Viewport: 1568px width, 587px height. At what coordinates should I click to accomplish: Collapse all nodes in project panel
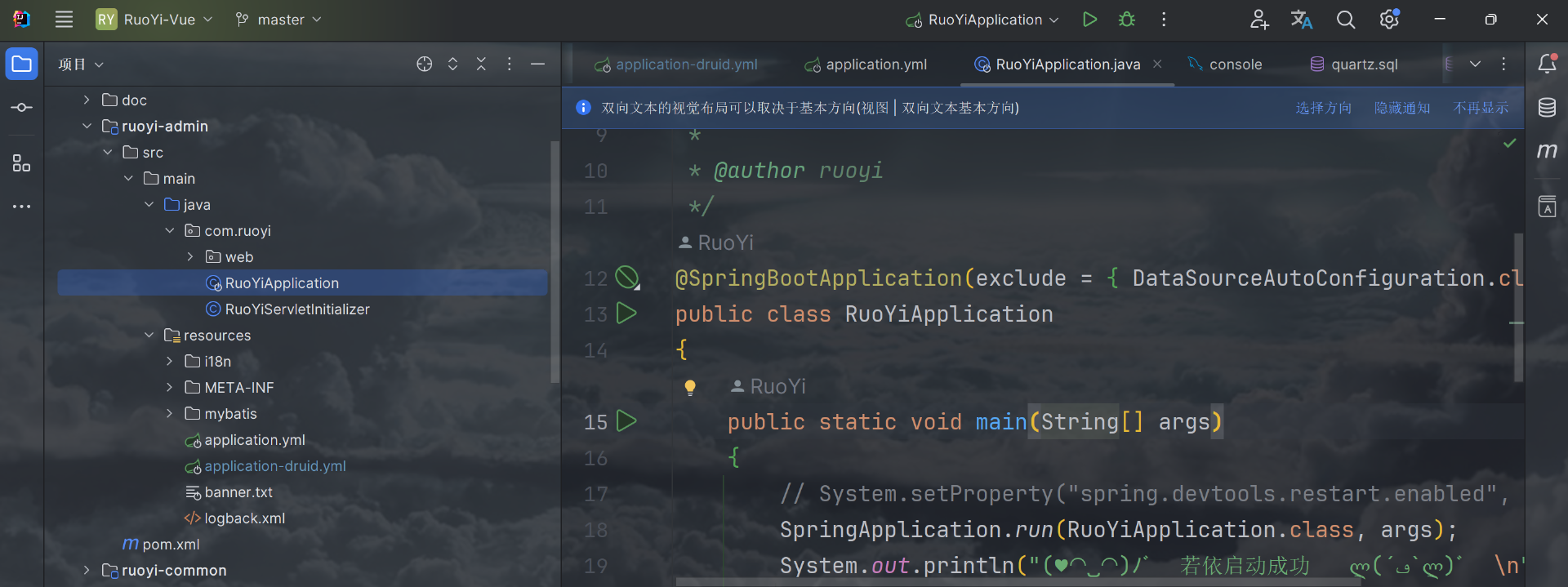(x=481, y=64)
